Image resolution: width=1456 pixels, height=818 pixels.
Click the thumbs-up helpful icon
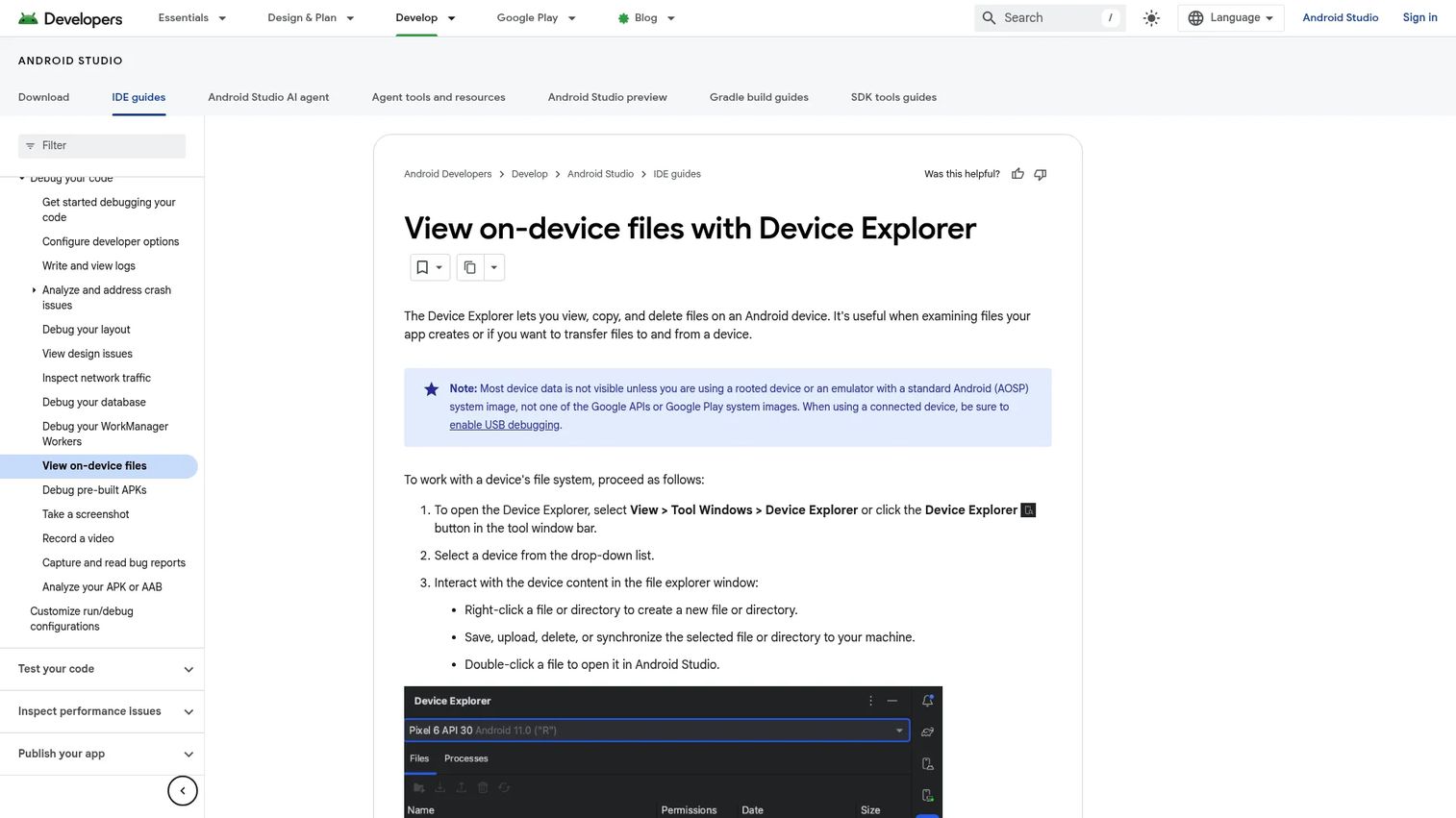[1017, 174]
